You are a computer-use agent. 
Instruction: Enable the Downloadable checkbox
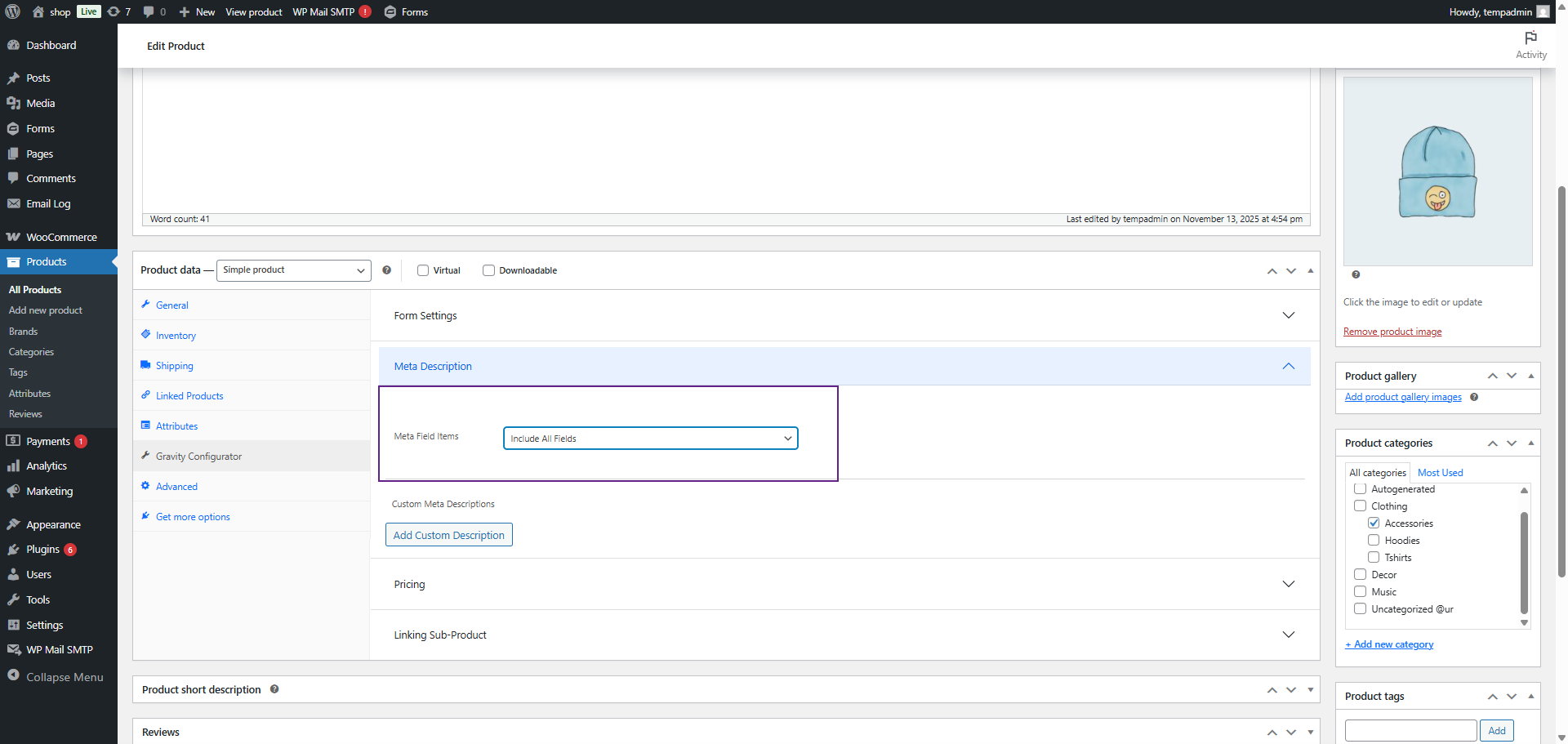click(x=488, y=270)
